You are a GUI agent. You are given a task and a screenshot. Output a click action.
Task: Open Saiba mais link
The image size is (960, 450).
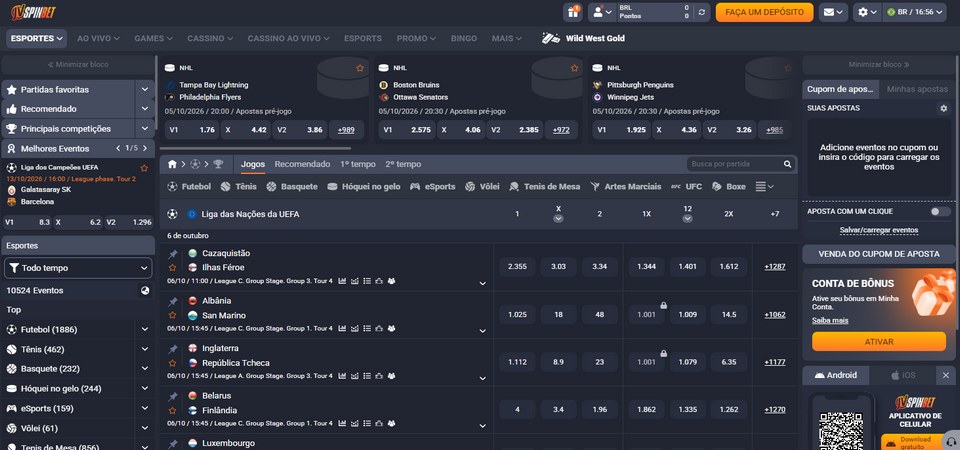pos(830,320)
